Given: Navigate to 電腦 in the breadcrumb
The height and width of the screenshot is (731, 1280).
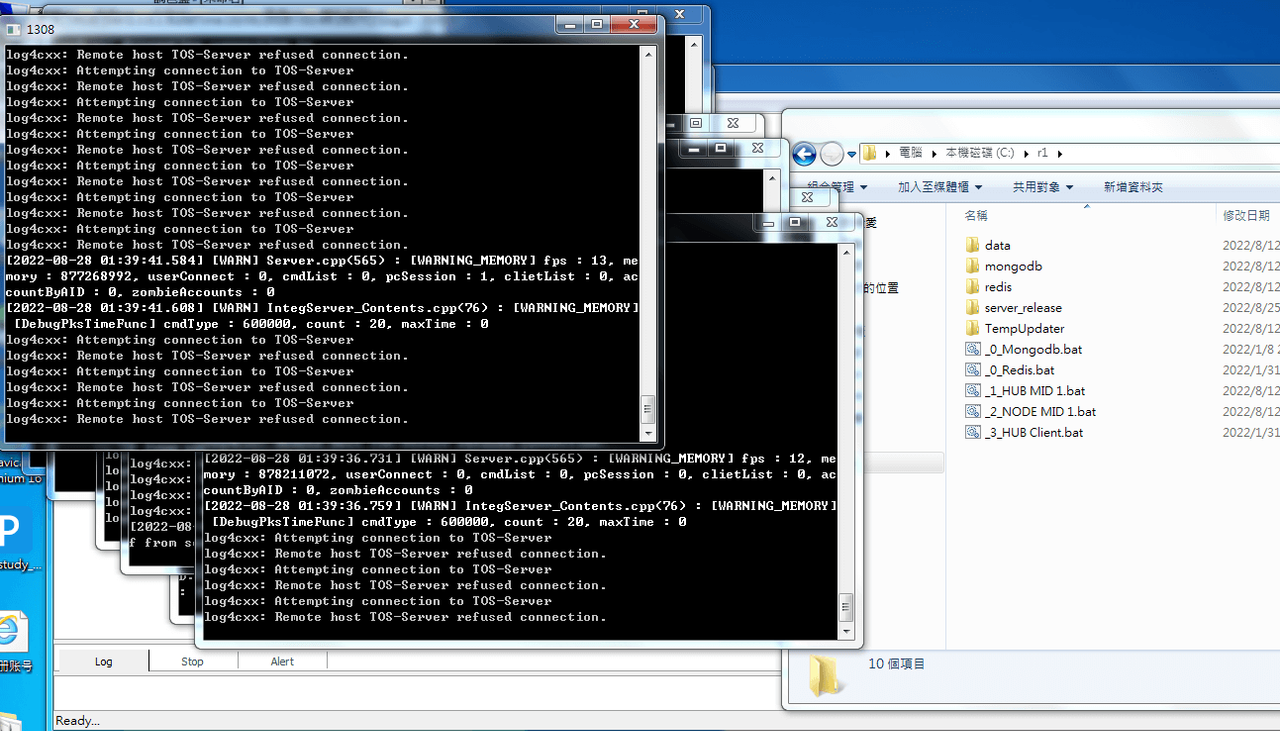Looking at the screenshot, I should (x=911, y=153).
